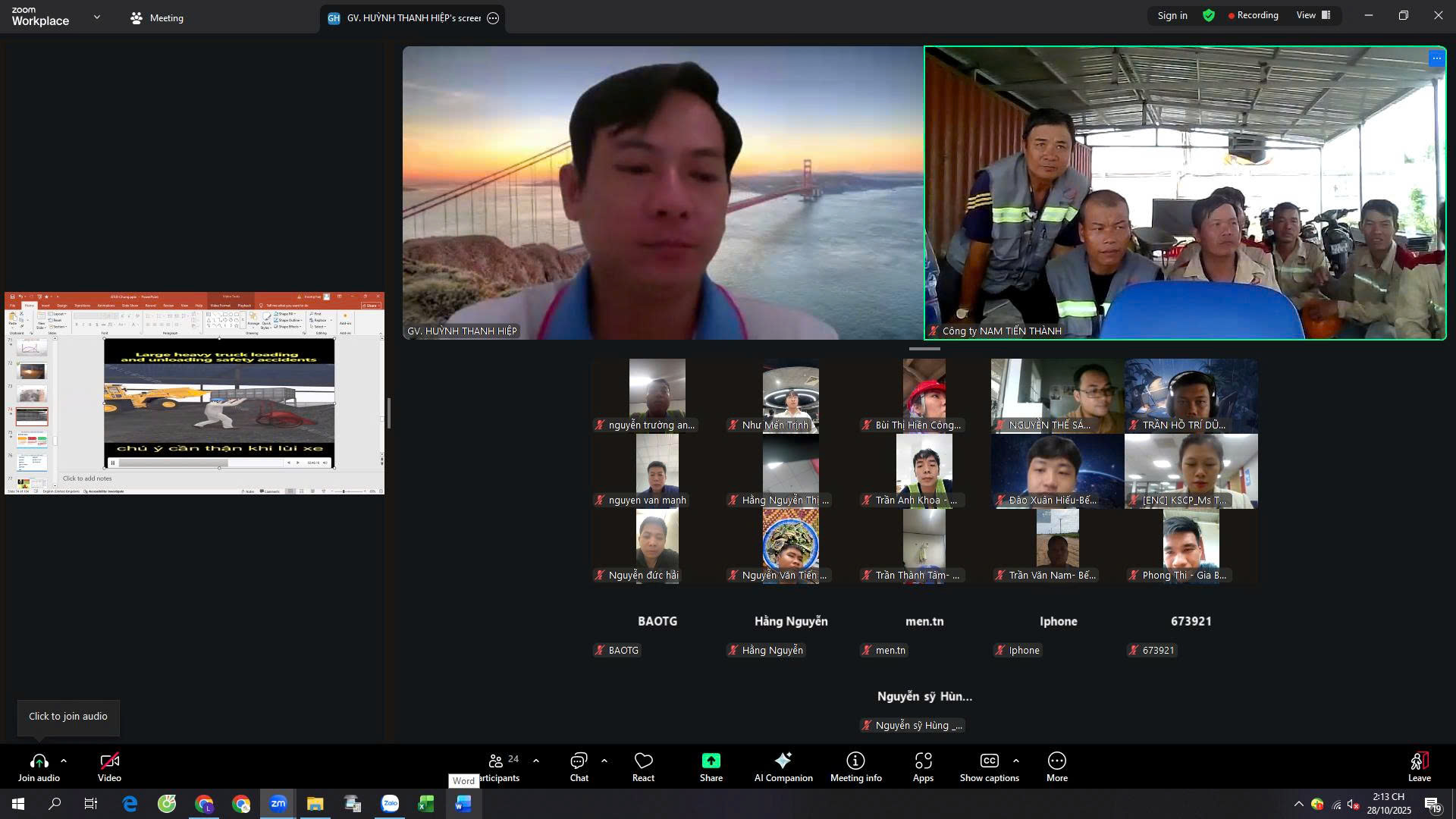This screenshot has height=819, width=1456.
Task: Click the More options icon
Action: (1056, 762)
